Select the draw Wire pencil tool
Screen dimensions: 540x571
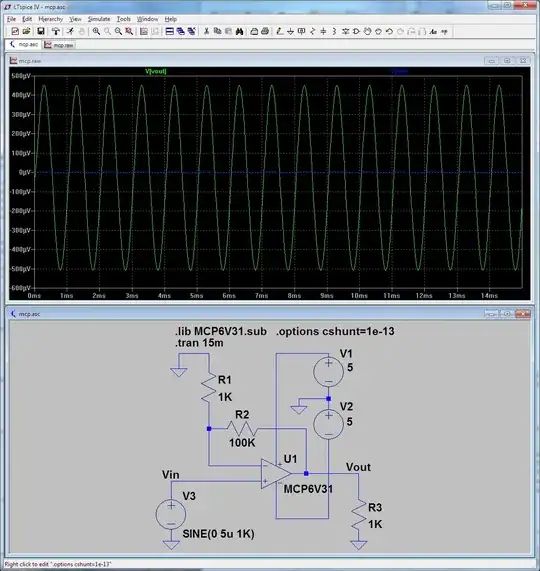pyautogui.click(x=279, y=31)
